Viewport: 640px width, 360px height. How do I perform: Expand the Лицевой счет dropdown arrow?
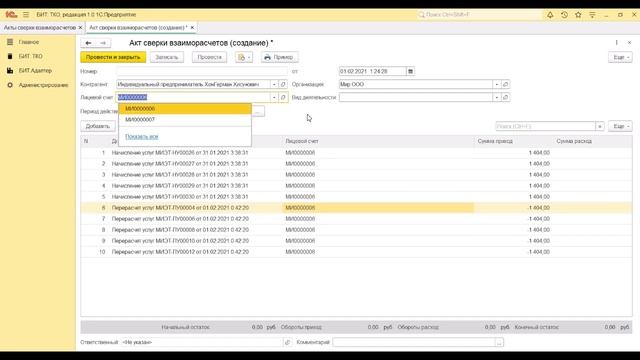274,97
